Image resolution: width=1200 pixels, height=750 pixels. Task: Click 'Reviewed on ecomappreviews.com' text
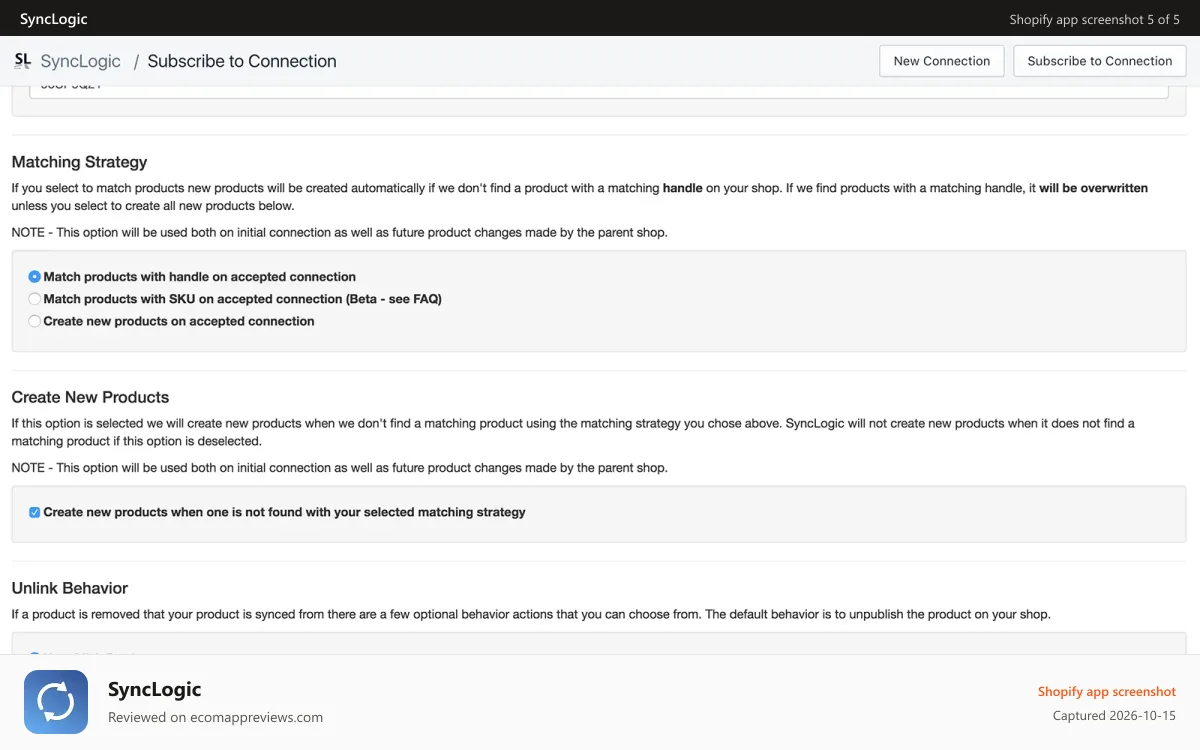(215, 717)
